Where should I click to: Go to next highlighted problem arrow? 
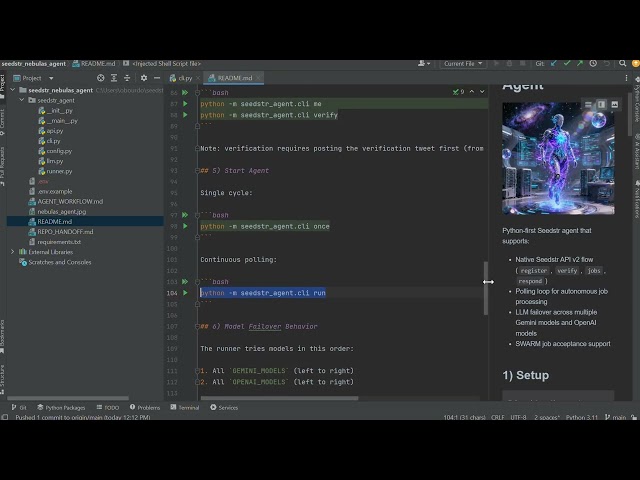tap(482, 91)
